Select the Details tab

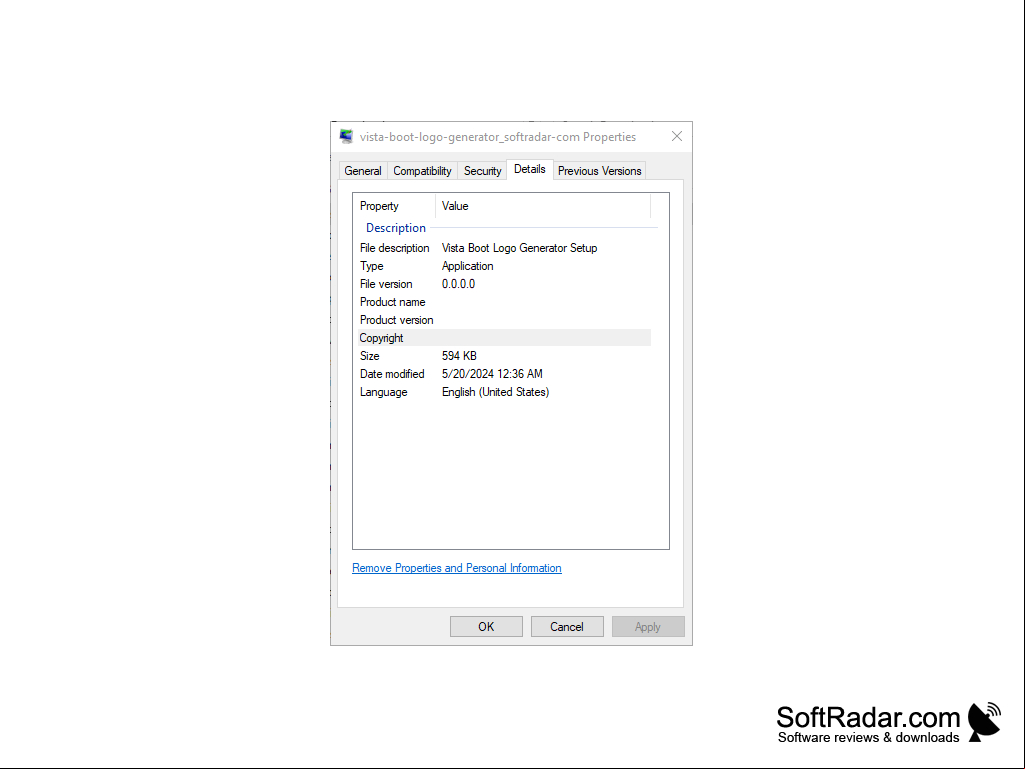(529, 169)
